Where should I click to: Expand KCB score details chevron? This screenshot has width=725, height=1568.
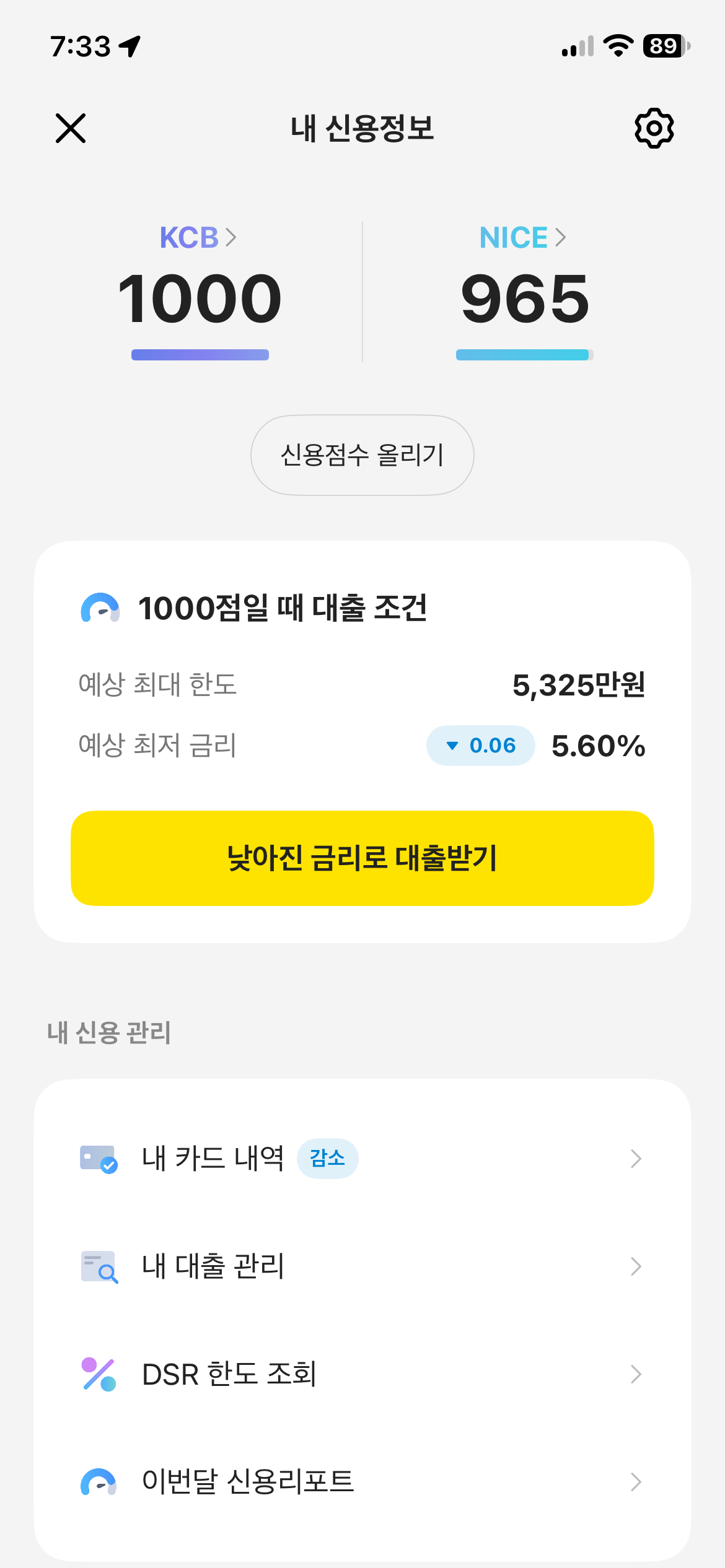(x=231, y=237)
